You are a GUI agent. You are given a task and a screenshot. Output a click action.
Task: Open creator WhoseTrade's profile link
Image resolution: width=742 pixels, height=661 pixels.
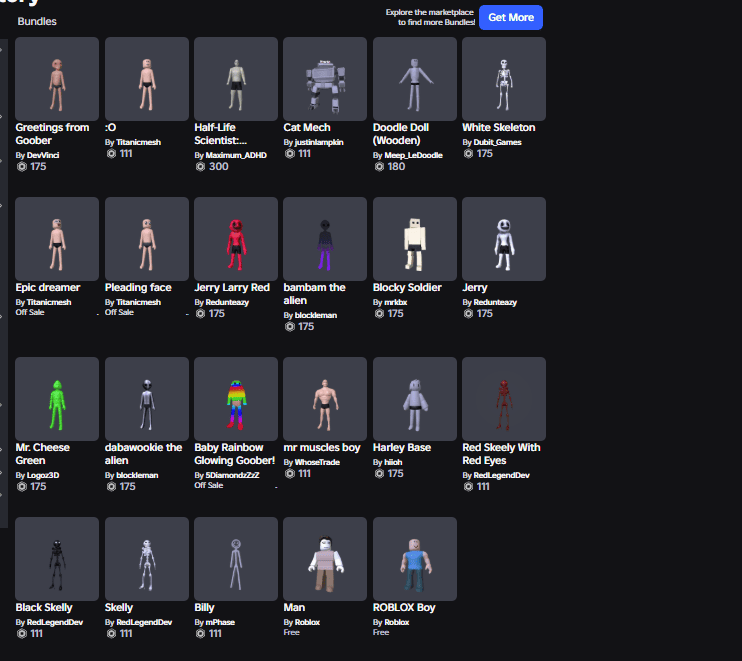click(x=317, y=462)
